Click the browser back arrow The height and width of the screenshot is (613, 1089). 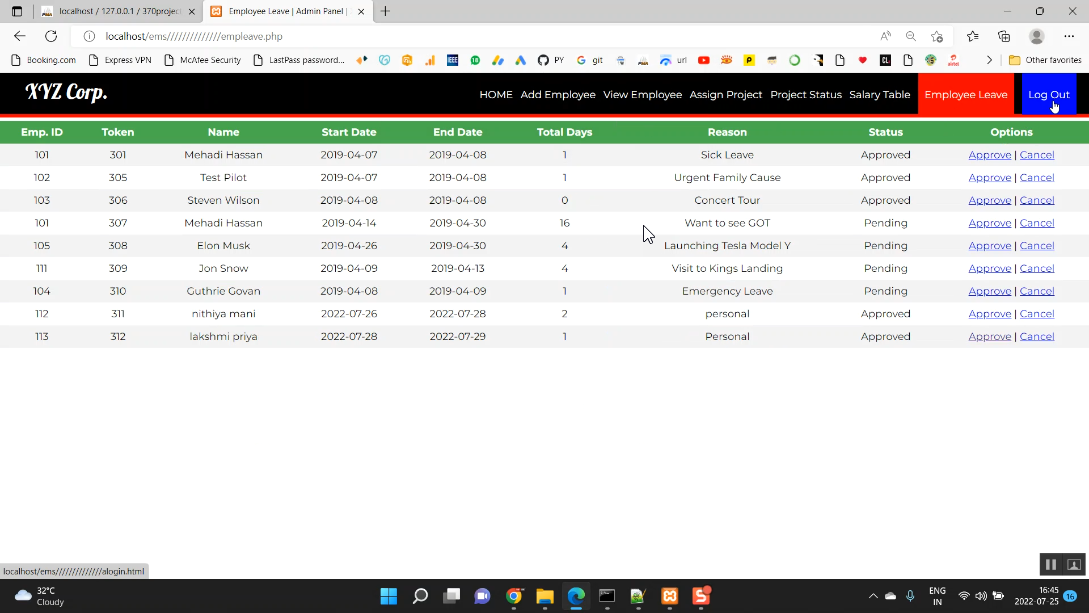(20, 36)
